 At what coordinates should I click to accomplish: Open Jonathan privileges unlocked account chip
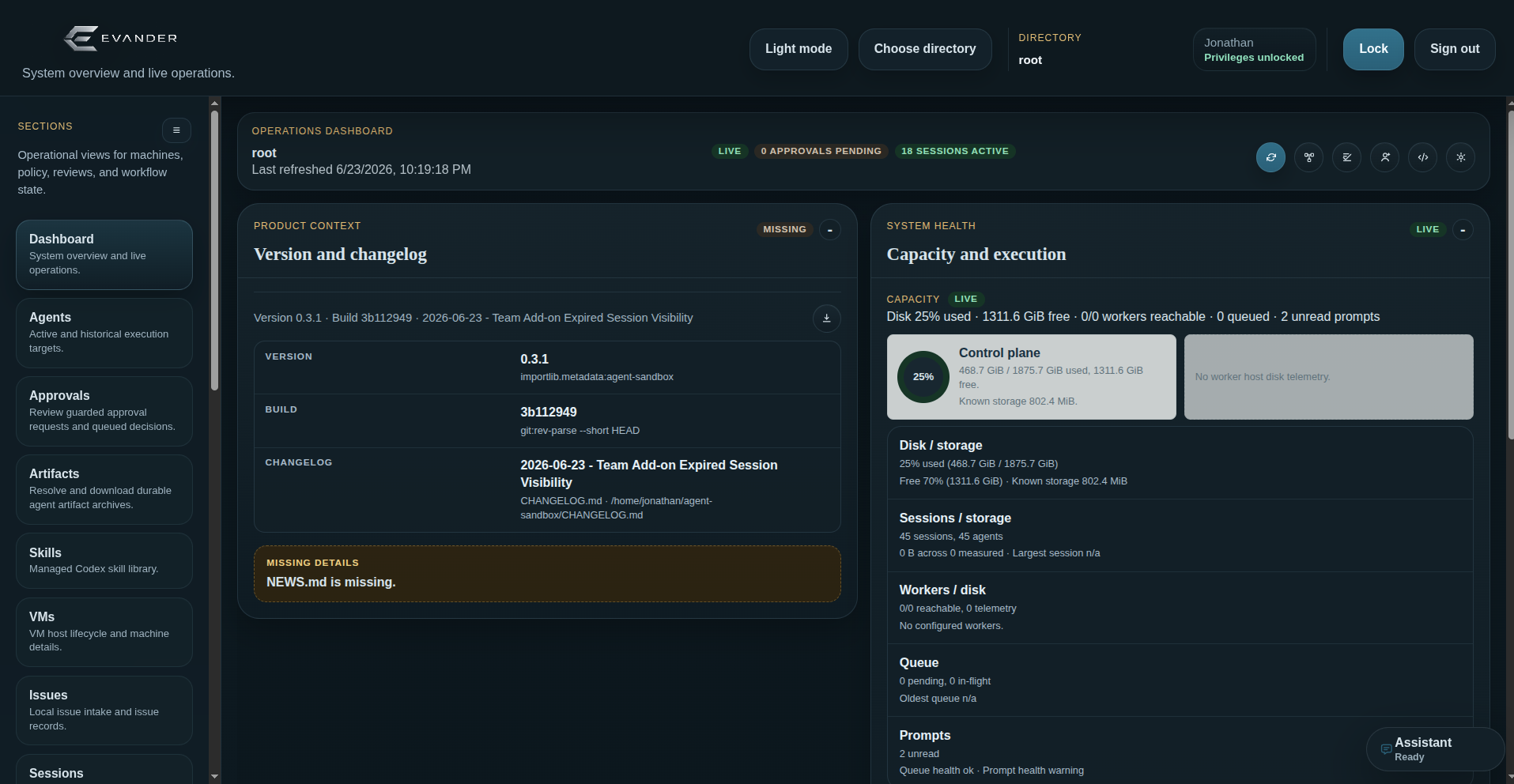pyautogui.click(x=1254, y=50)
